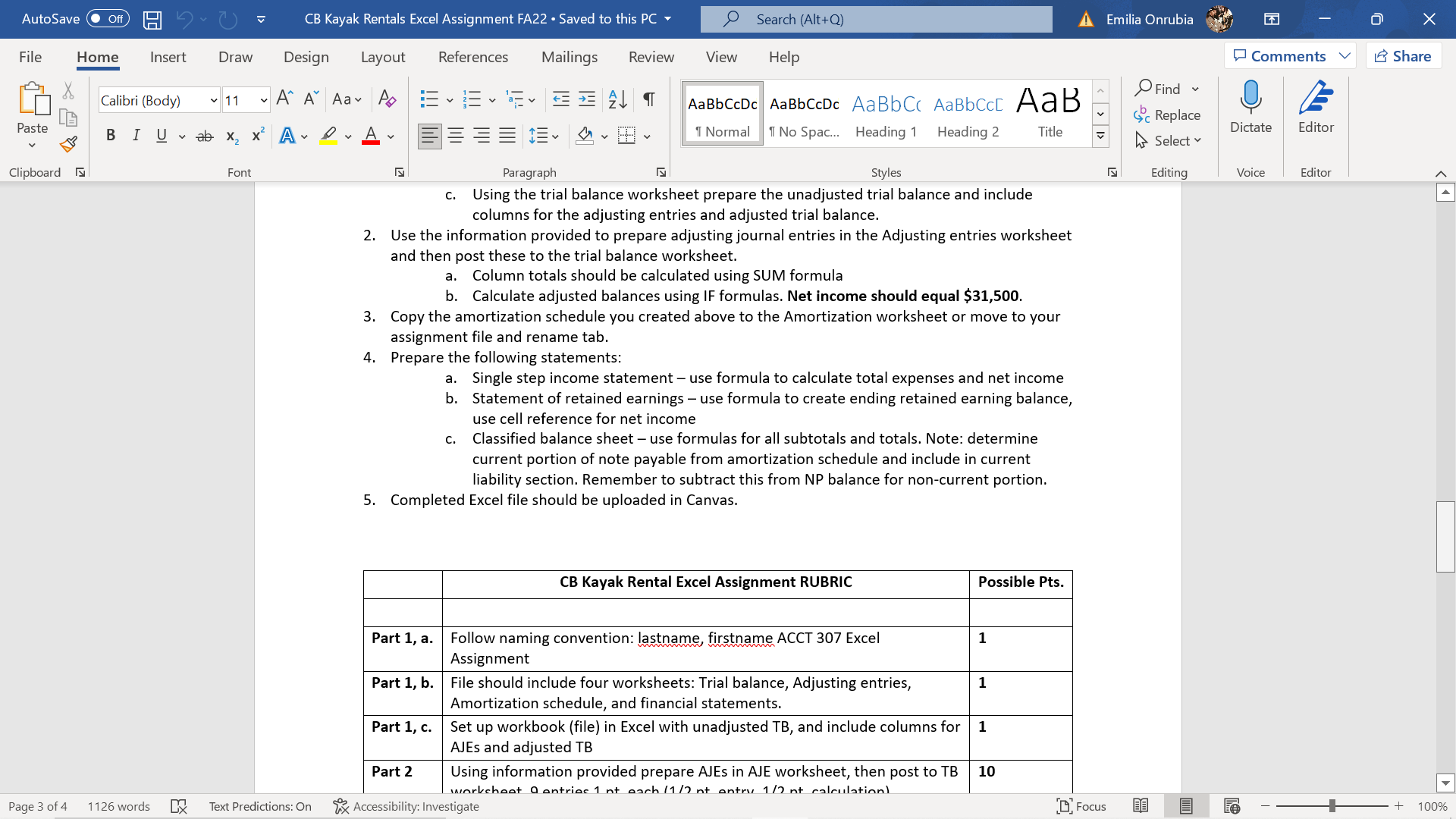Viewport: 1456px width, 819px height.
Task: Open bullets list dropdown arrow
Action: 450,100
